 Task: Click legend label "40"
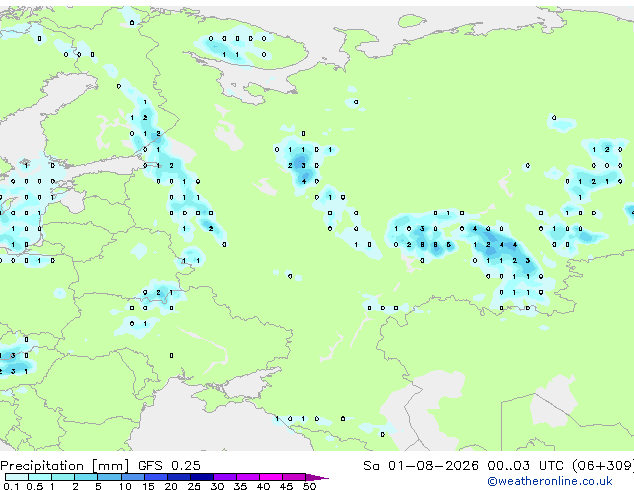(x=263, y=486)
